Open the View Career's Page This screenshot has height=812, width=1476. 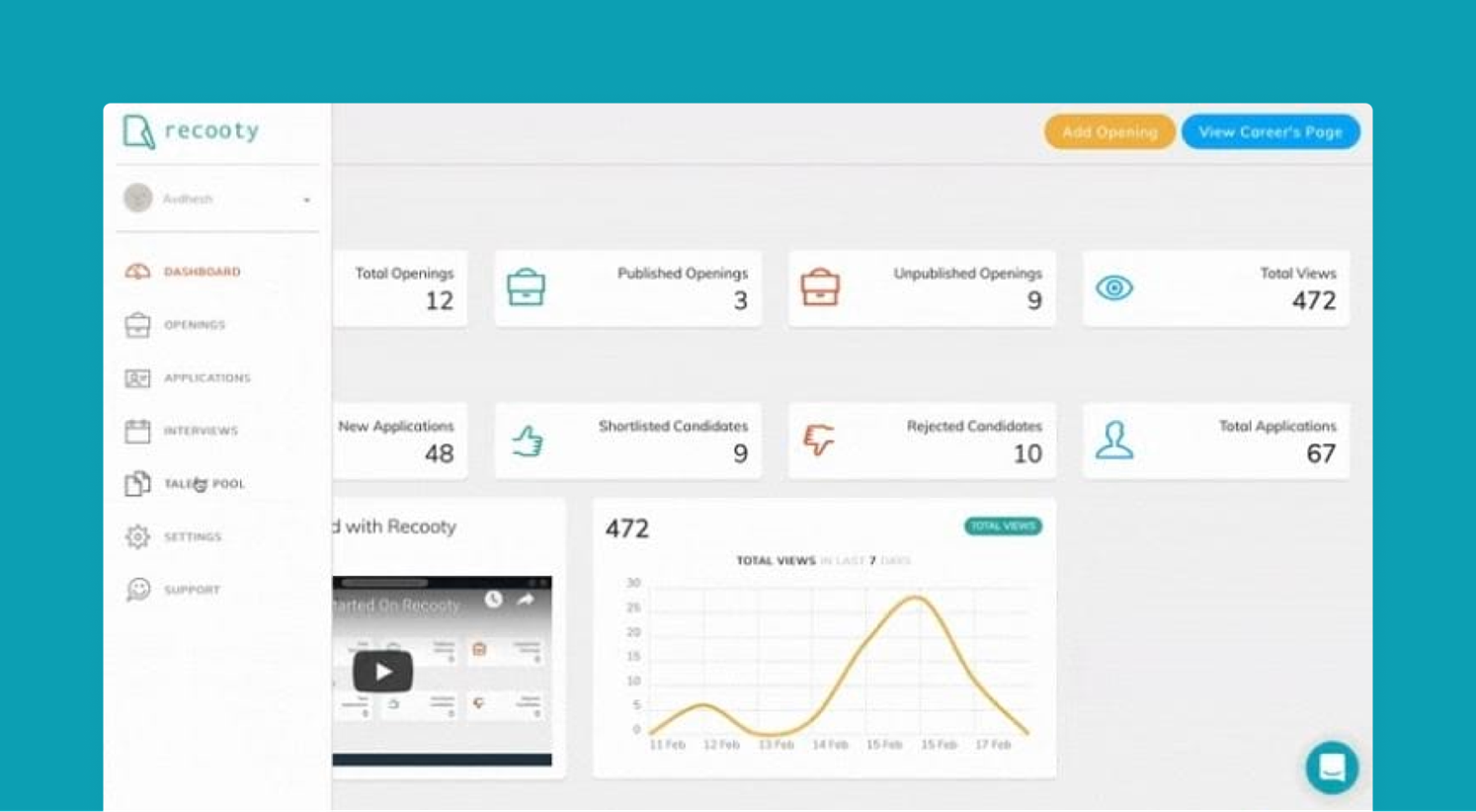point(1271,131)
